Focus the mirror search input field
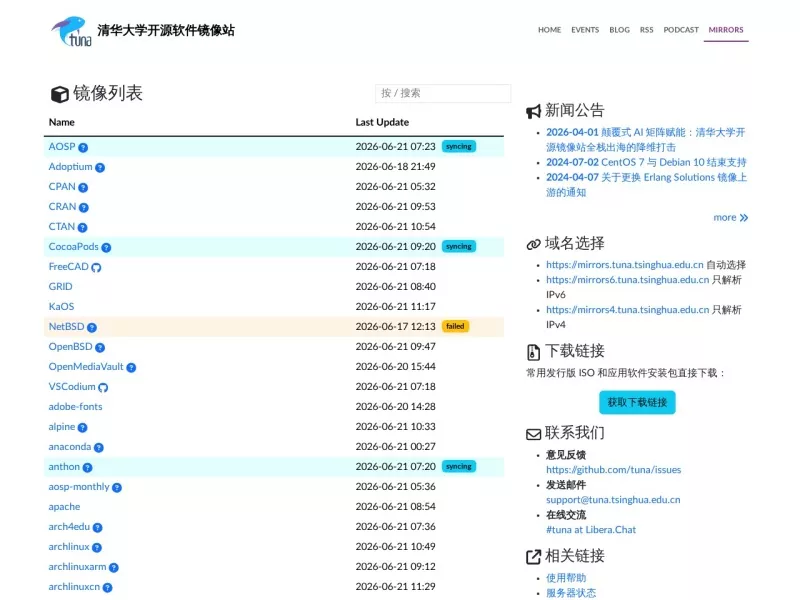 point(443,93)
